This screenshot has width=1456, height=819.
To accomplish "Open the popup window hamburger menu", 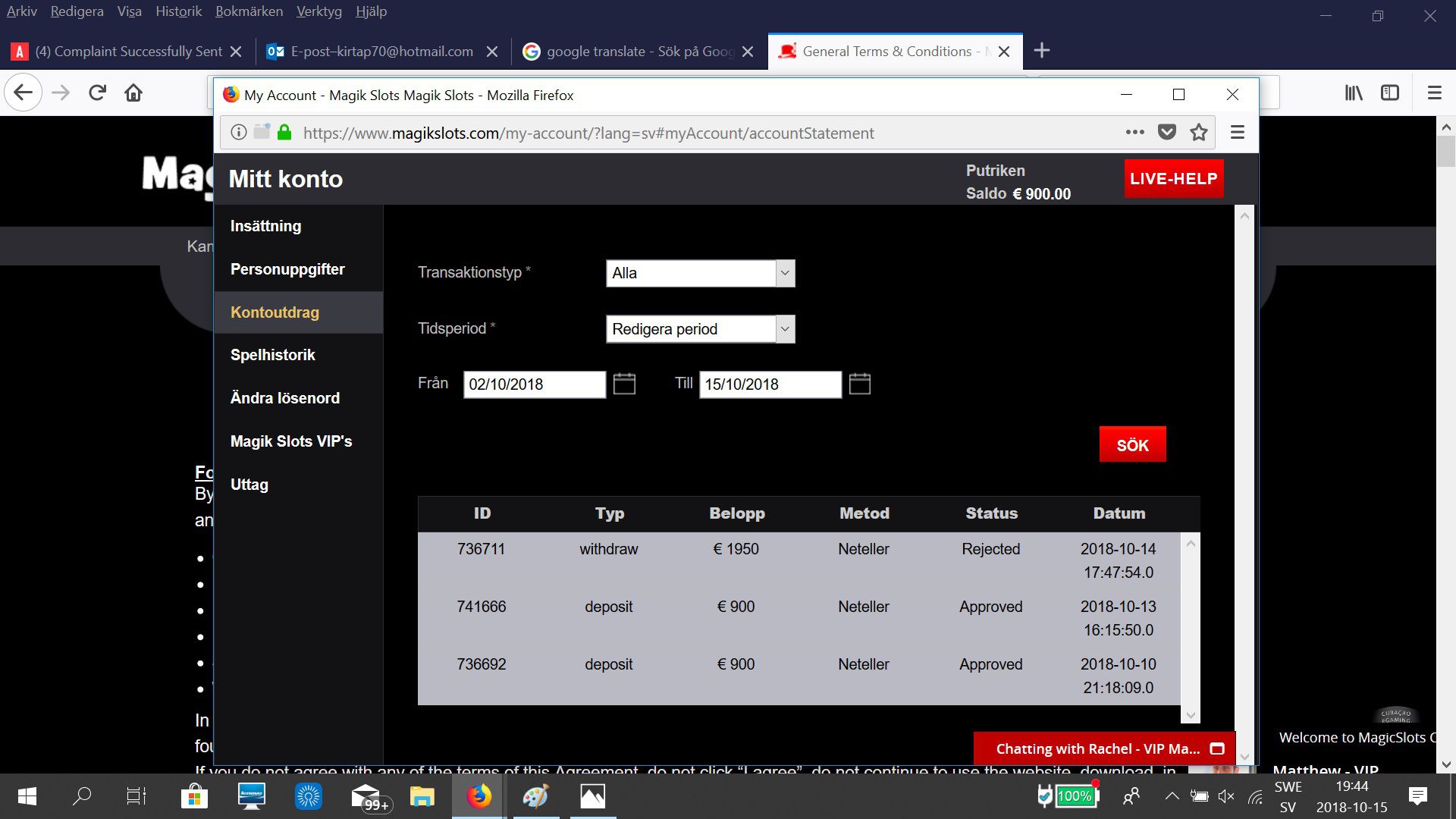I will click(x=1238, y=132).
